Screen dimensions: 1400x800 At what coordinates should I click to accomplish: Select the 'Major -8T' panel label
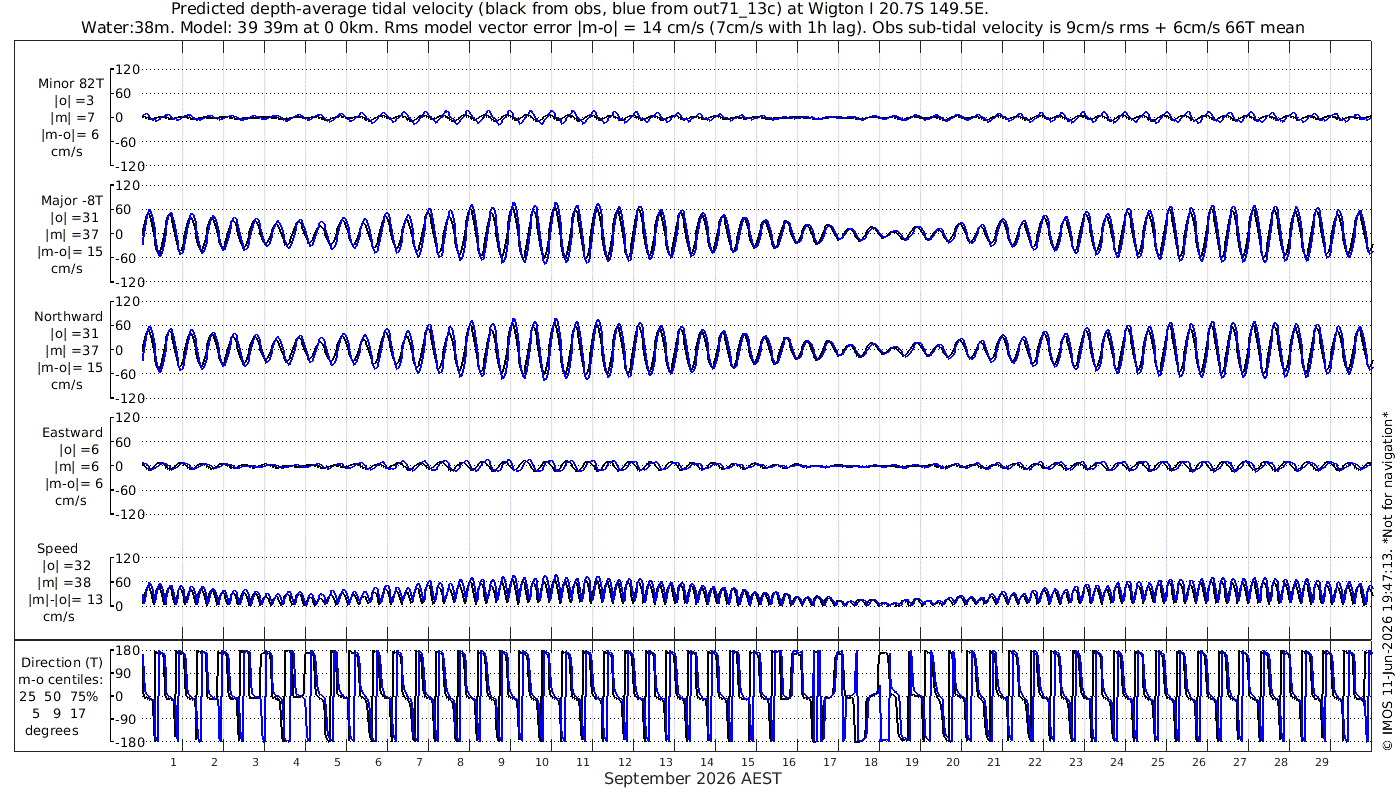point(72,201)
